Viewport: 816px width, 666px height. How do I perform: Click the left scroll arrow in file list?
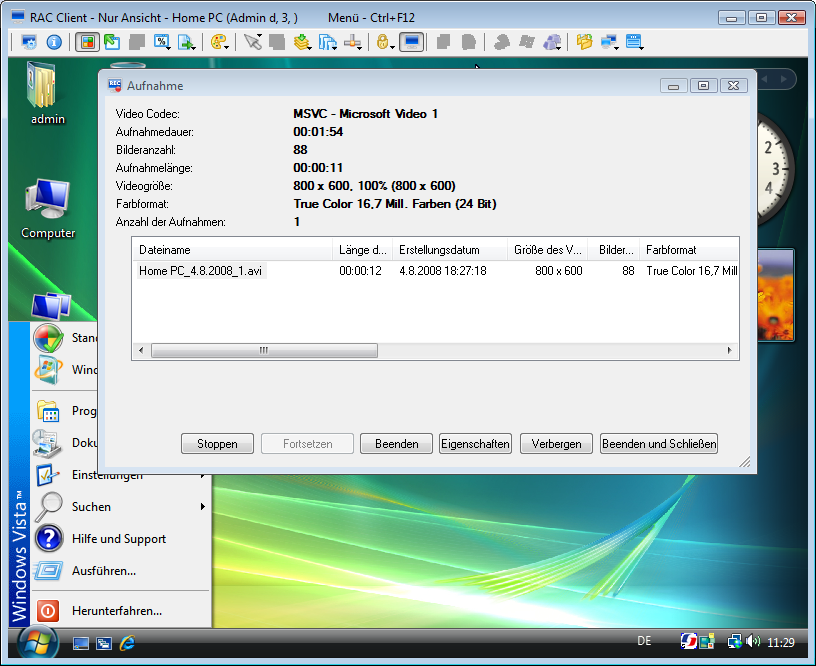tap(141, 350)
